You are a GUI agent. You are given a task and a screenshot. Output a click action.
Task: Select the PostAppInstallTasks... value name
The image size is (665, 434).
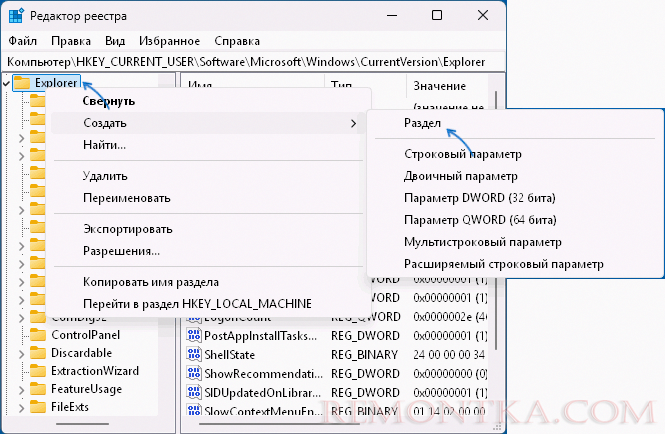point(260,336)
